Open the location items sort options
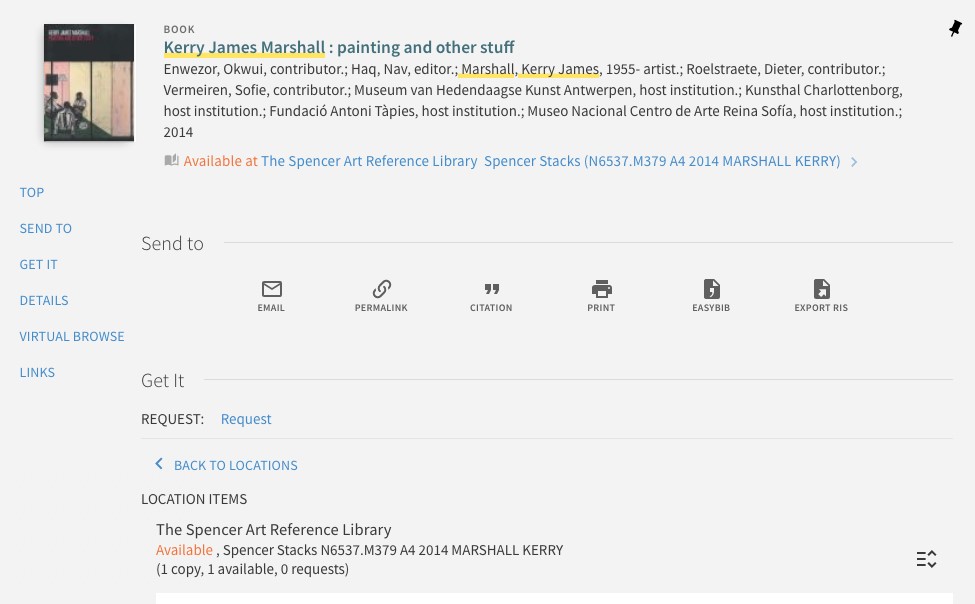975x604 pixels. coord(926,559)
